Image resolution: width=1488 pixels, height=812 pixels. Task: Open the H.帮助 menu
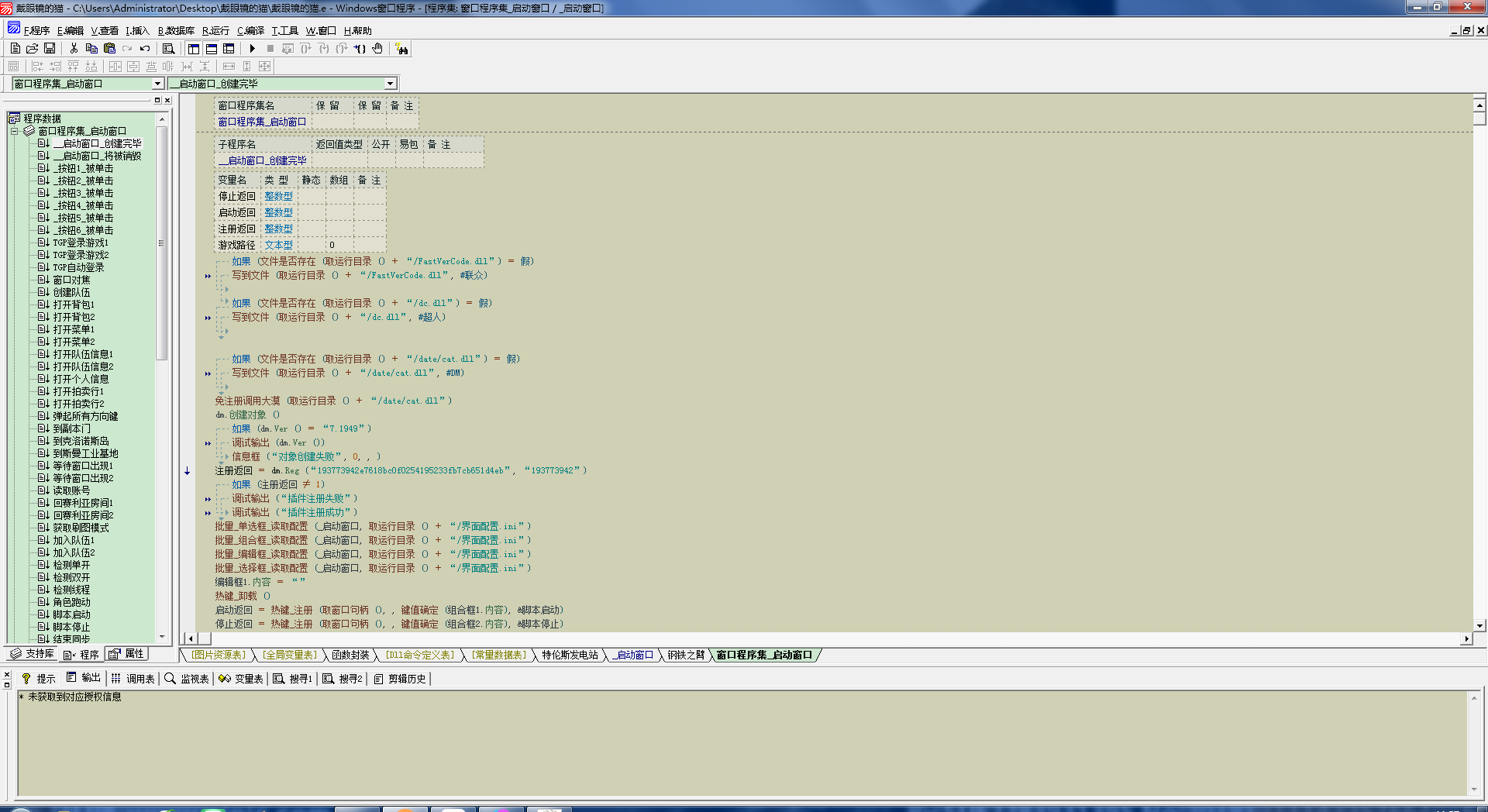357,31
